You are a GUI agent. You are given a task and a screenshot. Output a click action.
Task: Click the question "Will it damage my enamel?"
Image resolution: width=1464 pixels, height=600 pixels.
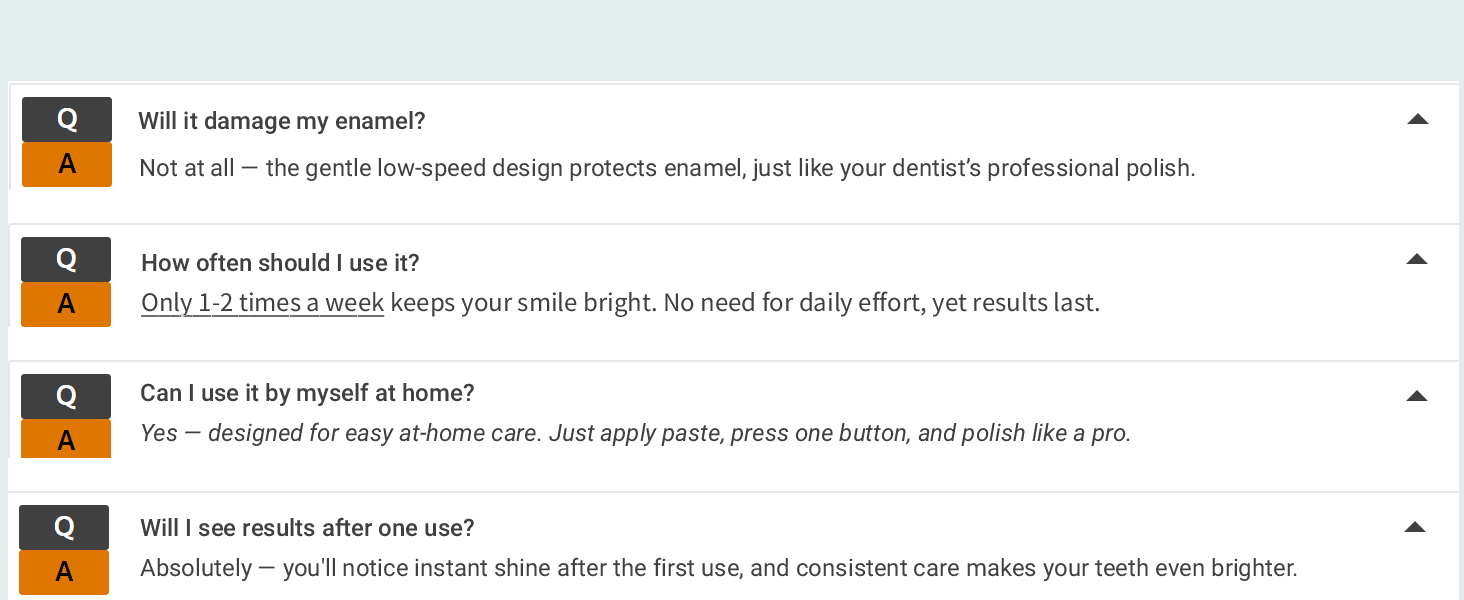point(282,120)
